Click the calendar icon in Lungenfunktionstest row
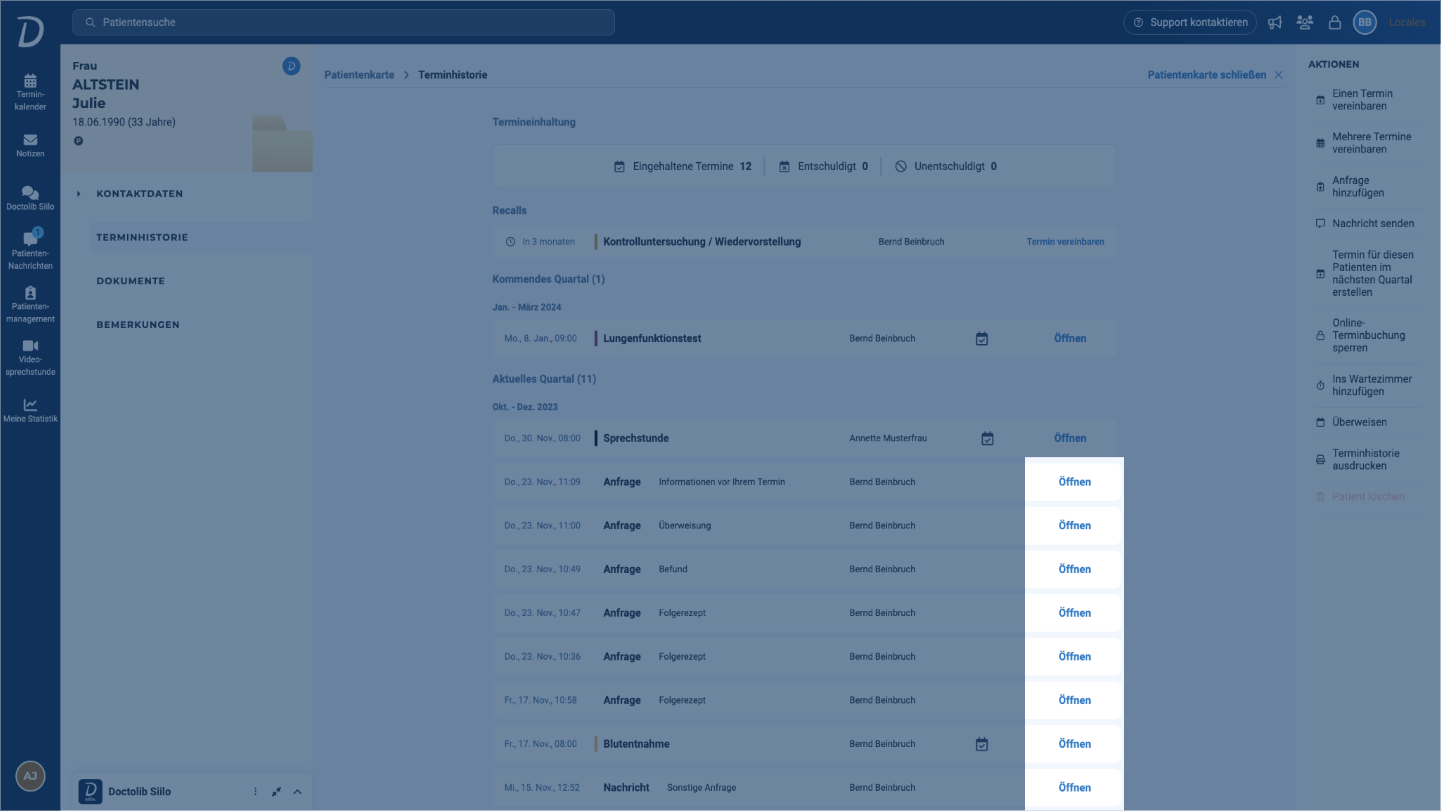The image size is (1442, 812). click(x=982, y=339)
